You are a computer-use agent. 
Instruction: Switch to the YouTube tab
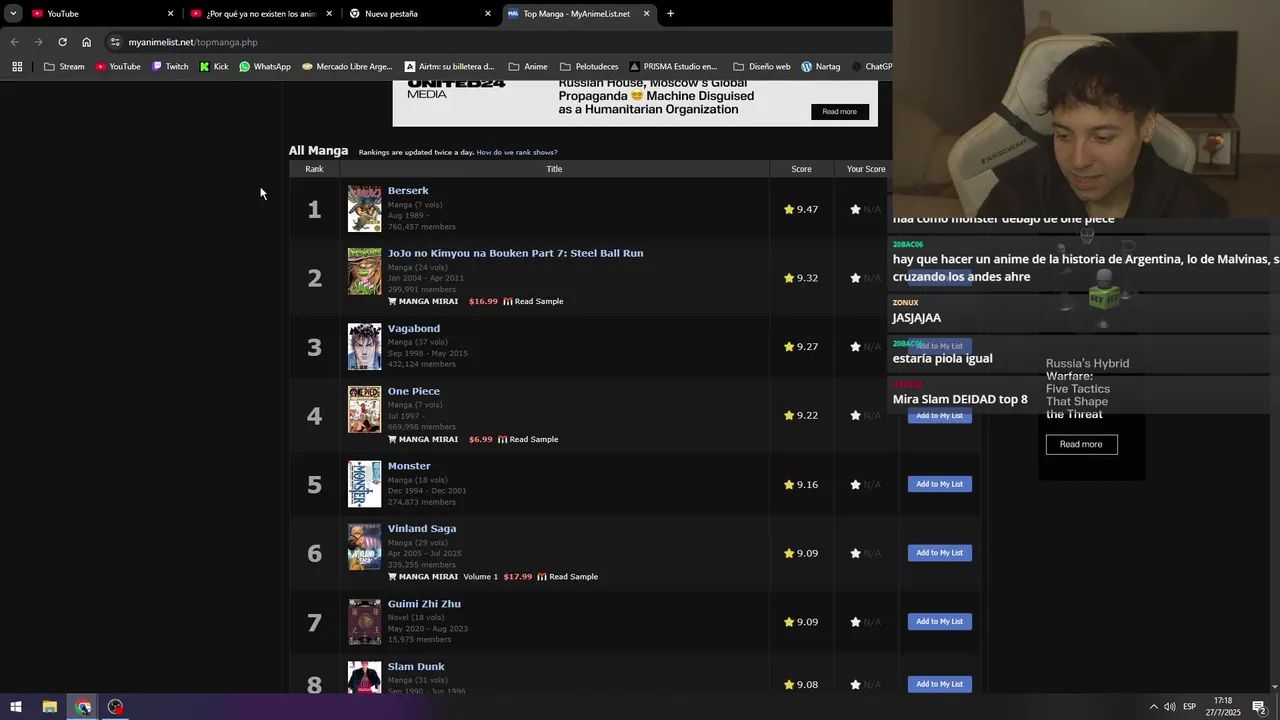click(100, 13)
